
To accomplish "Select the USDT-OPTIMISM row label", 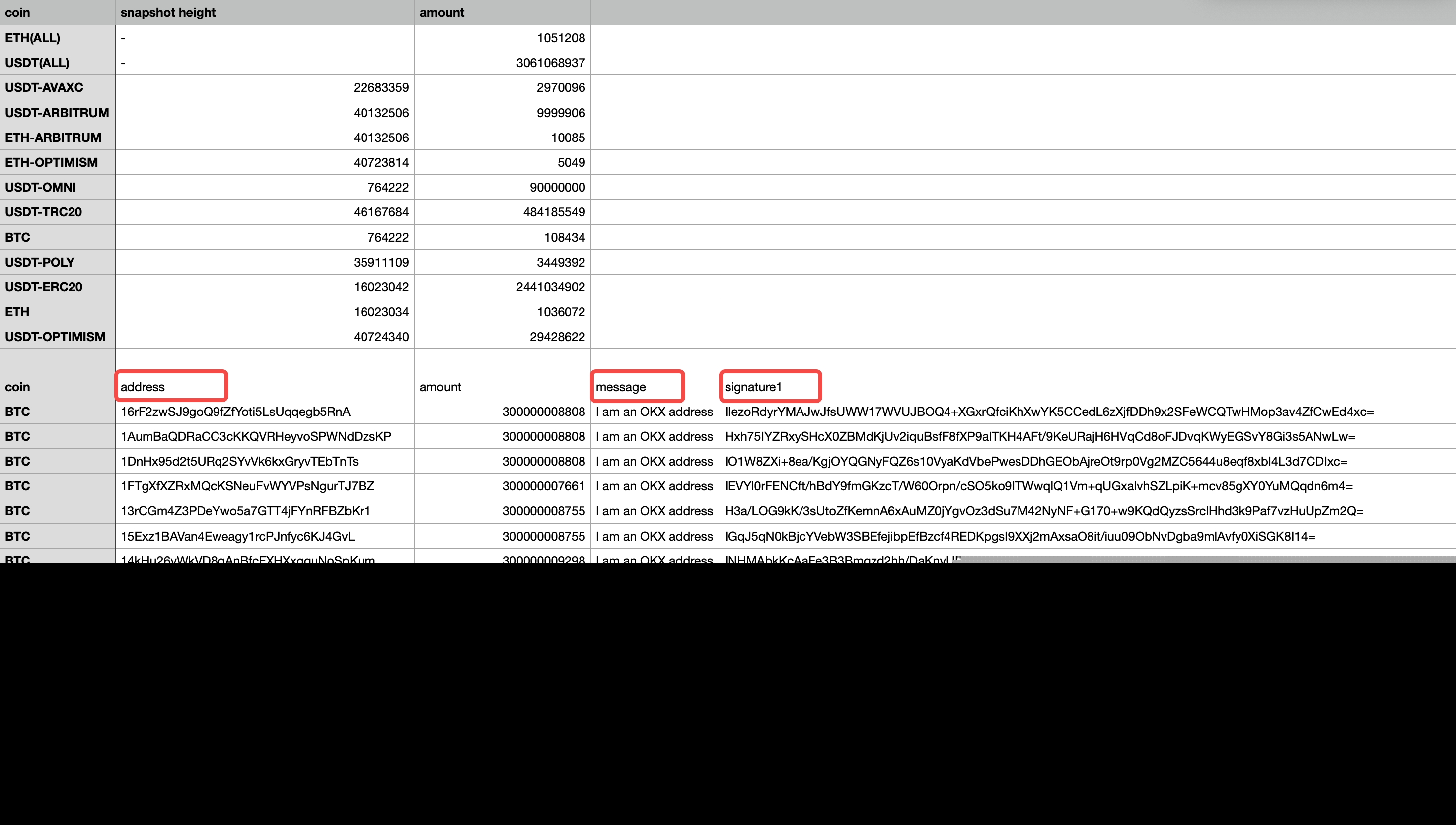I will 55,337.
